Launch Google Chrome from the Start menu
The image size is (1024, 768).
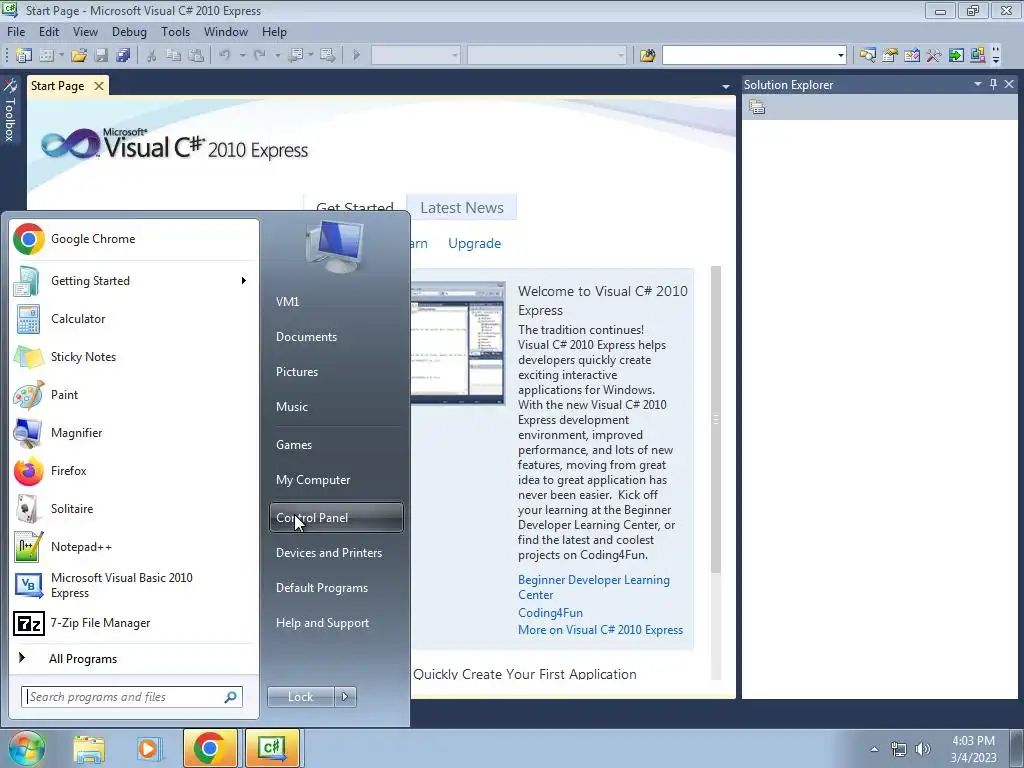(134, 239)
